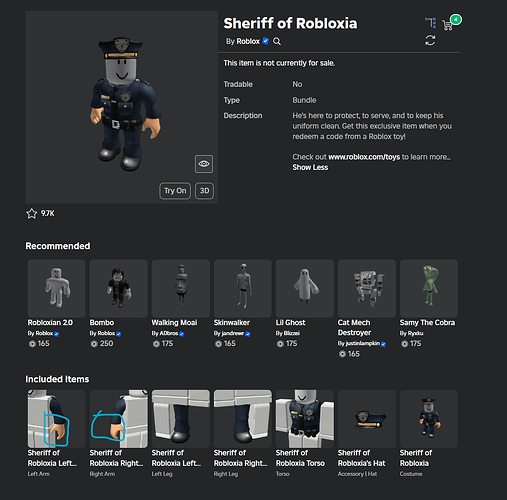Select the Cat Mech Destroyer thumbnail

click(x=367, y=288)
